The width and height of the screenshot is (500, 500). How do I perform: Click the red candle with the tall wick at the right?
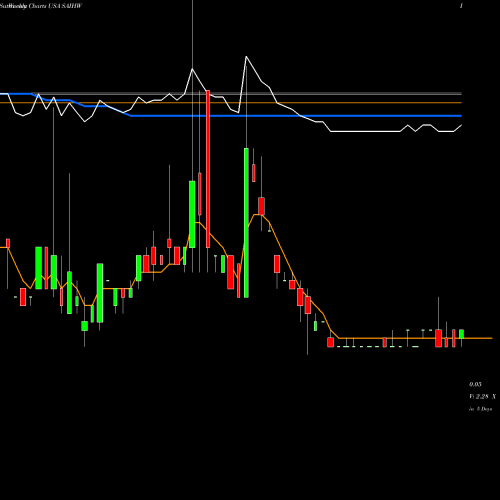click(438, 338)
